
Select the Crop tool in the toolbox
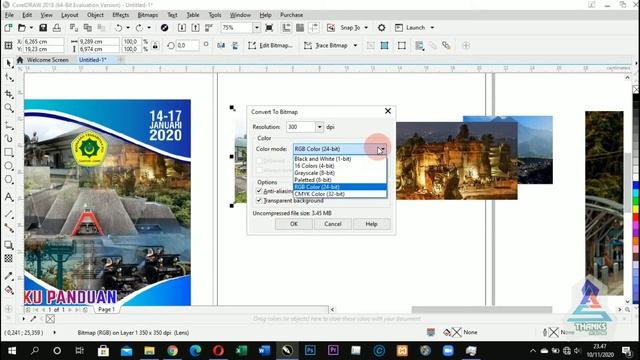pyautogui.click(x=9, y=94)
